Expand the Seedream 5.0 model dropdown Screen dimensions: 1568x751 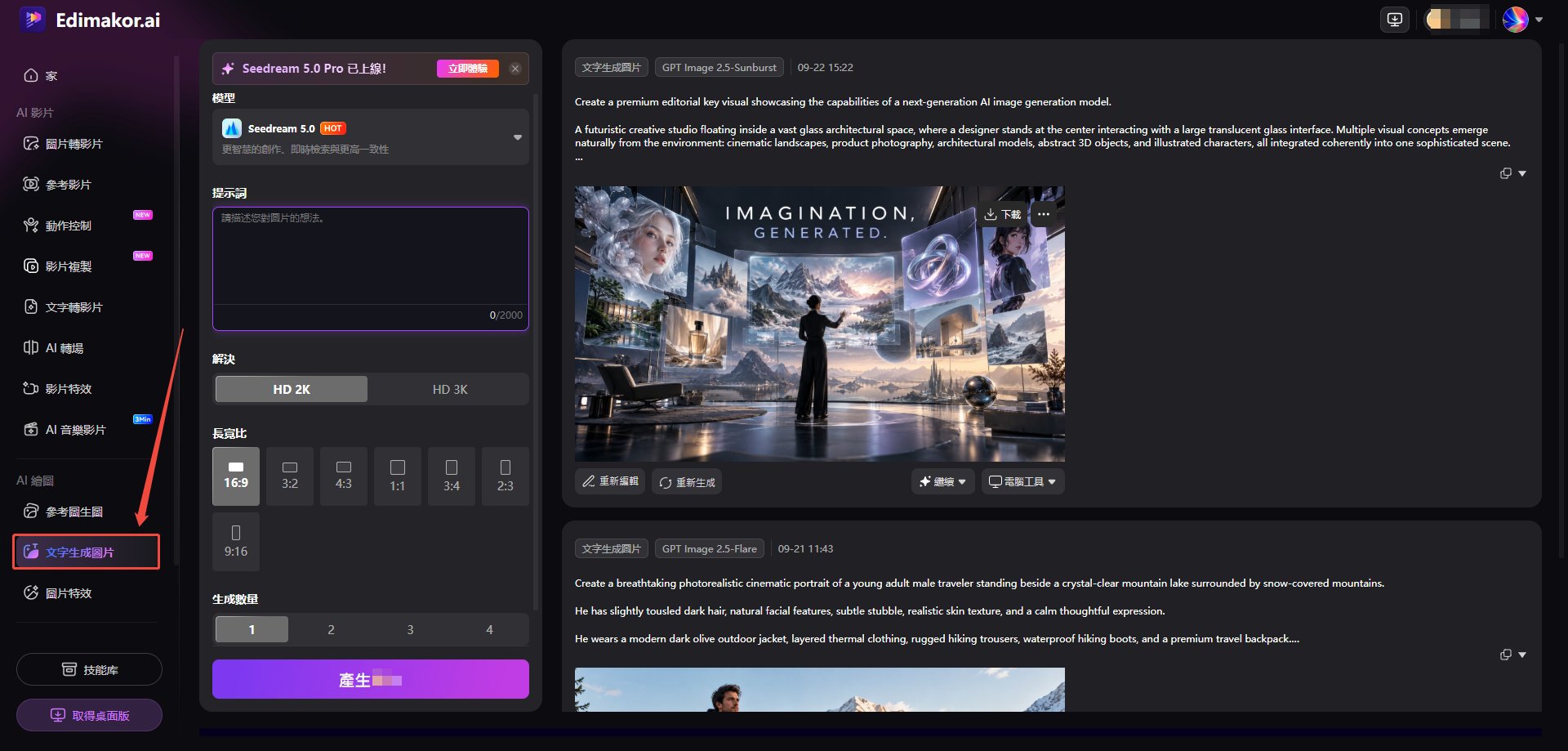click(x=518, y=137)
